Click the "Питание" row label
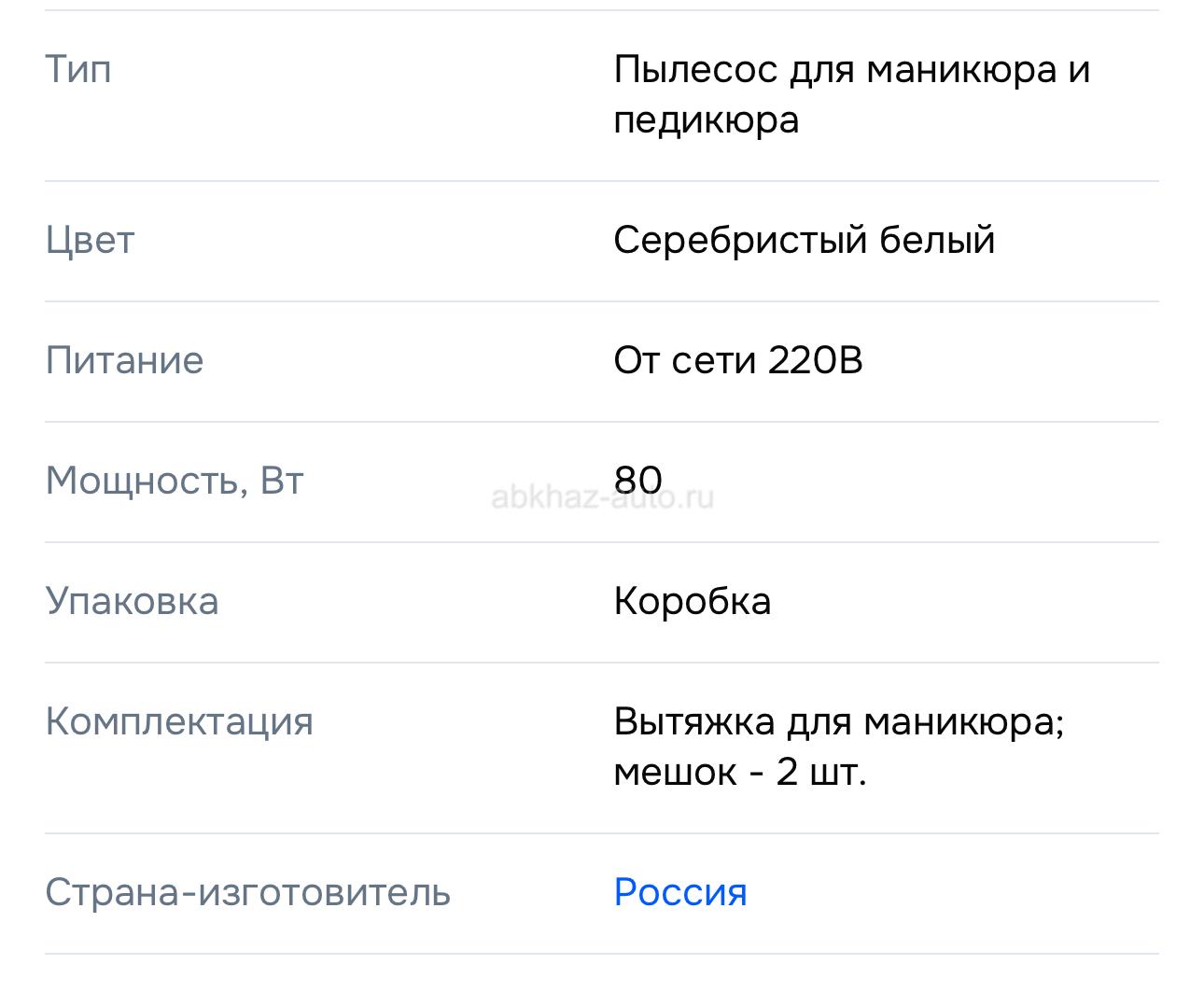 (124, 360)
